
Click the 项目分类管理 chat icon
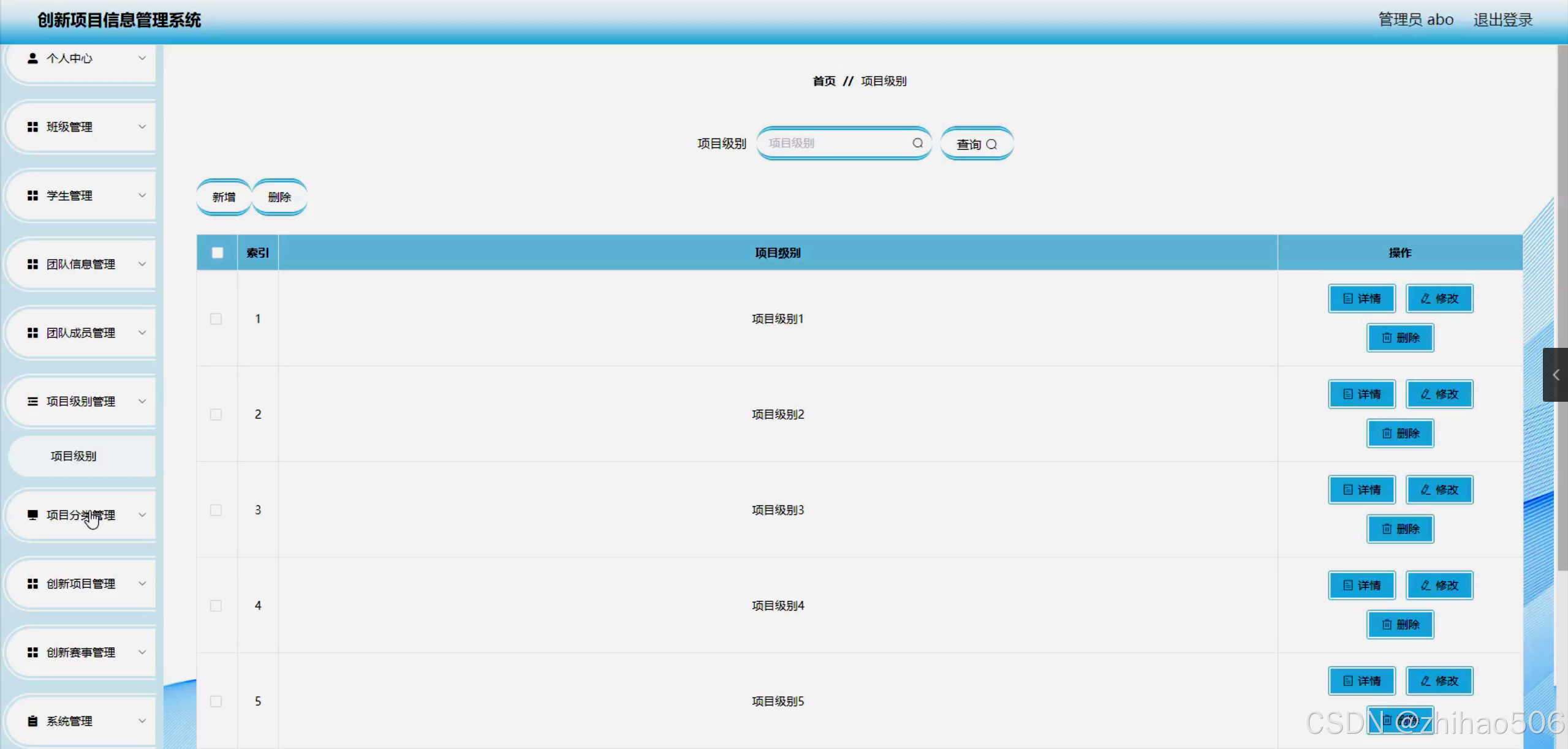coord(32,515)
